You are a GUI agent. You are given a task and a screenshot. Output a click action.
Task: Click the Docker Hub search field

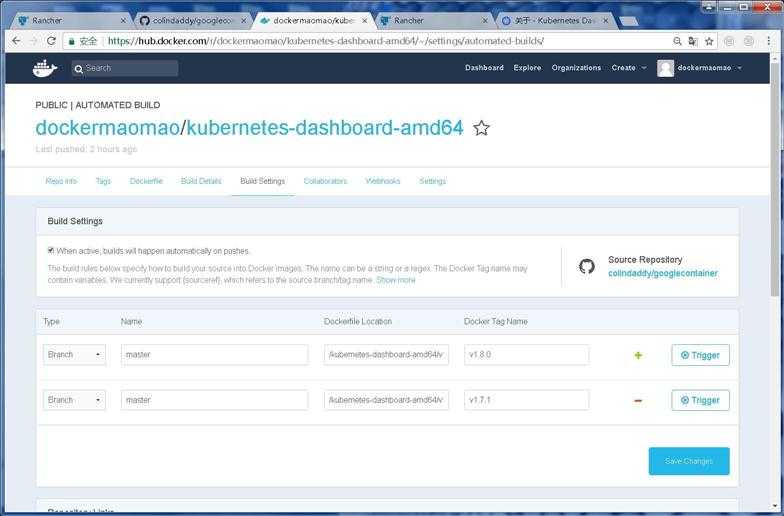(125, 68)
